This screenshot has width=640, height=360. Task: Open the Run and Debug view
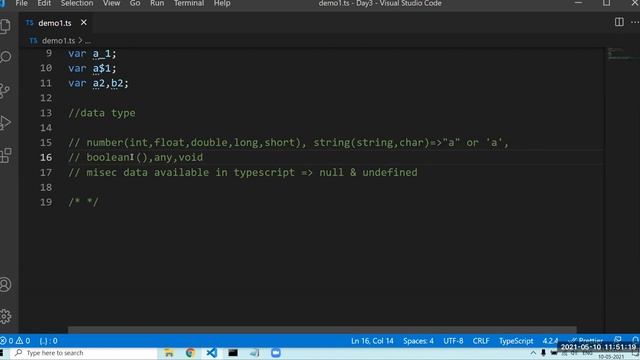tap(5, 123)
